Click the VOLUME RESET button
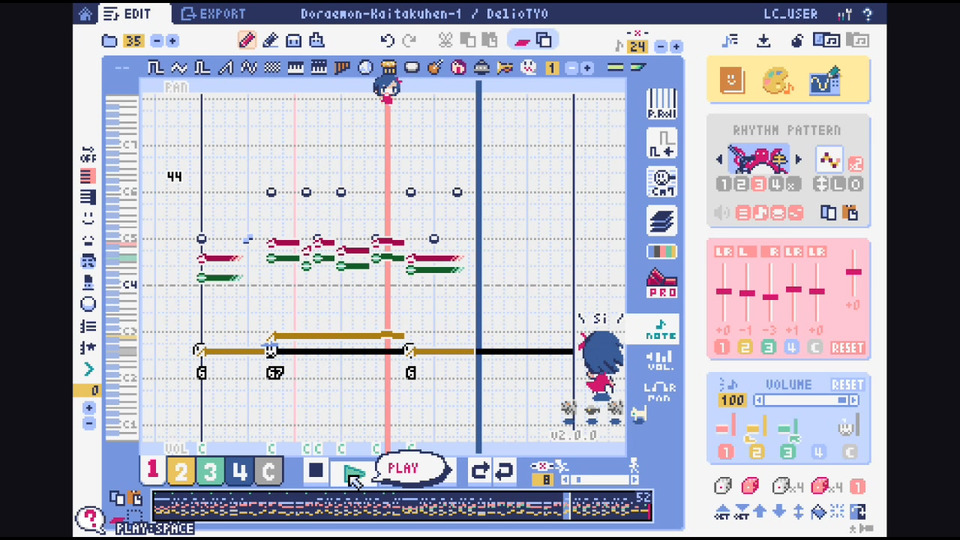 847,385
